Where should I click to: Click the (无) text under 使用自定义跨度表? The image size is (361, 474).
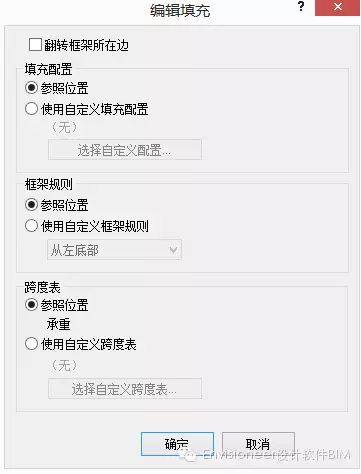[x=64, y=365]
